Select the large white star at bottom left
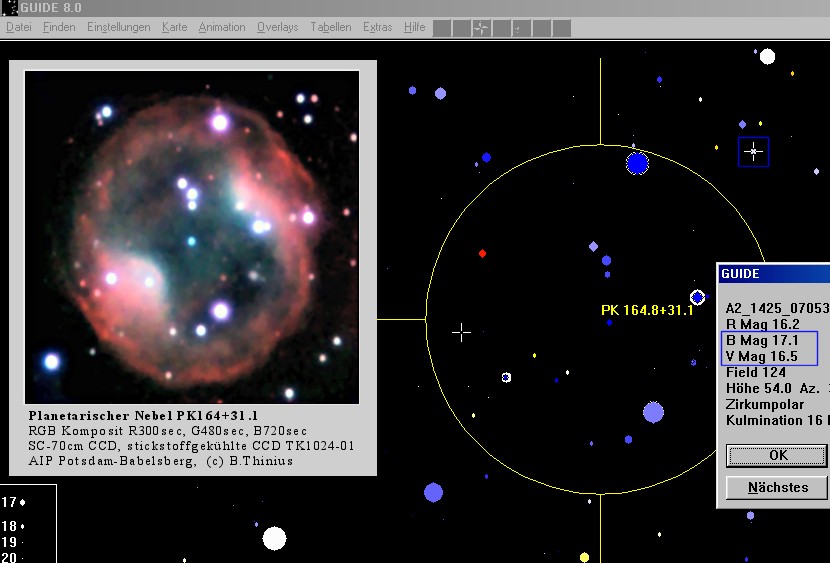830x563 pixels. coord(274,538)
